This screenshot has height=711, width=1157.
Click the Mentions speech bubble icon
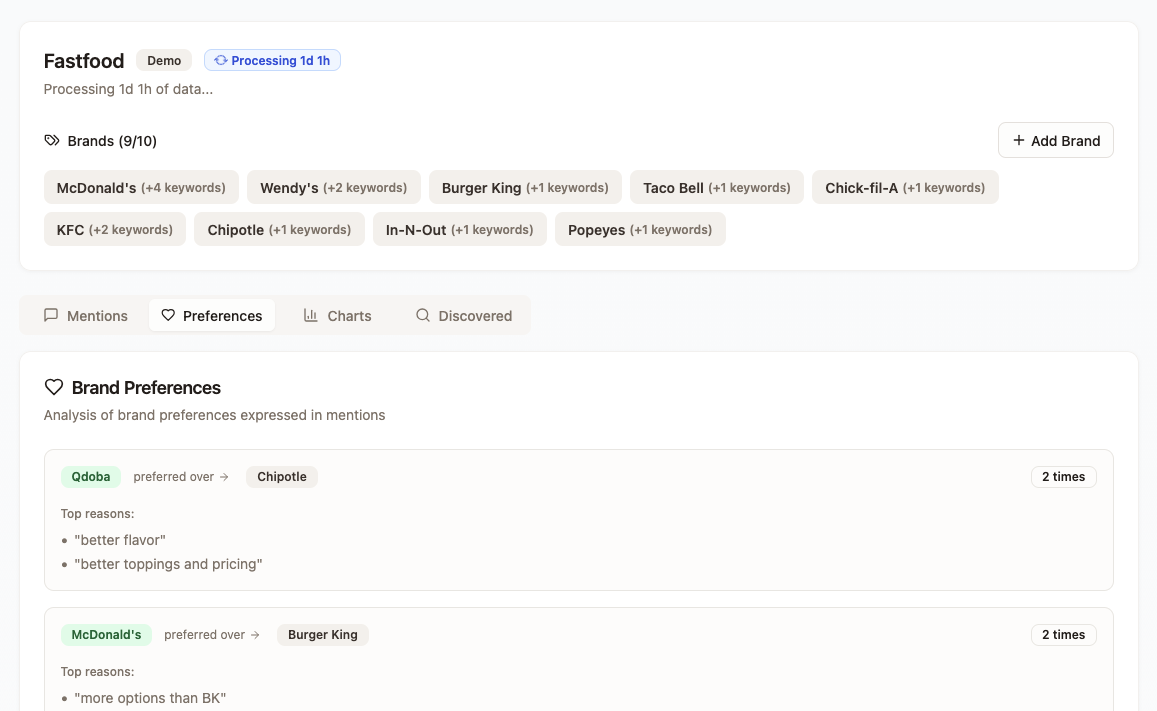pyautogui.click(x=51, y=315)
